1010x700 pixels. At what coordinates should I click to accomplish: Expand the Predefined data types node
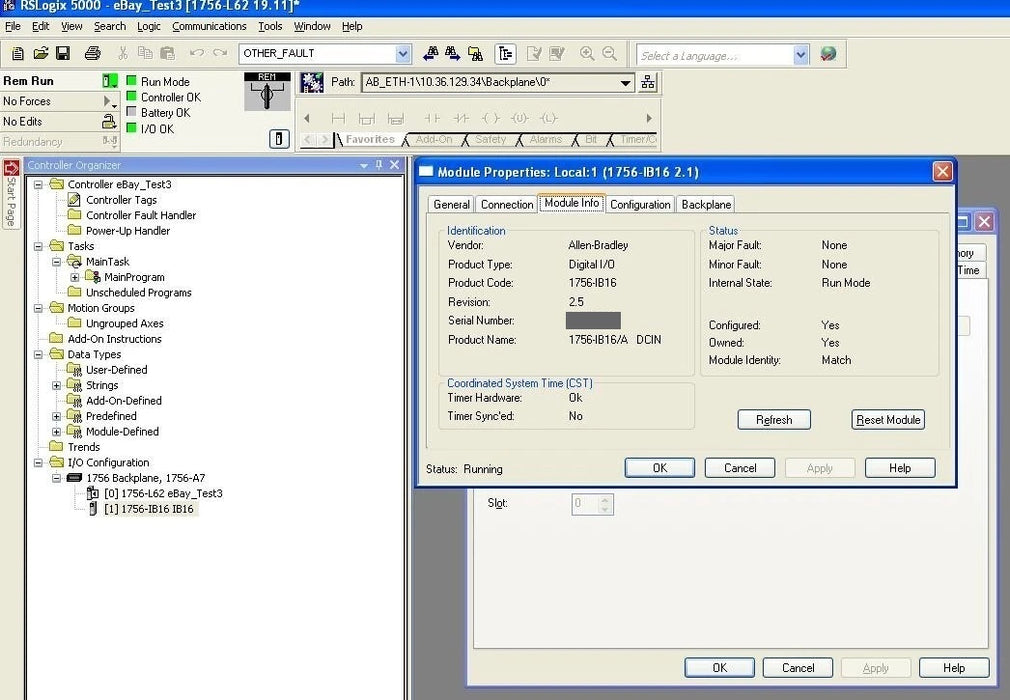[57, 417]
